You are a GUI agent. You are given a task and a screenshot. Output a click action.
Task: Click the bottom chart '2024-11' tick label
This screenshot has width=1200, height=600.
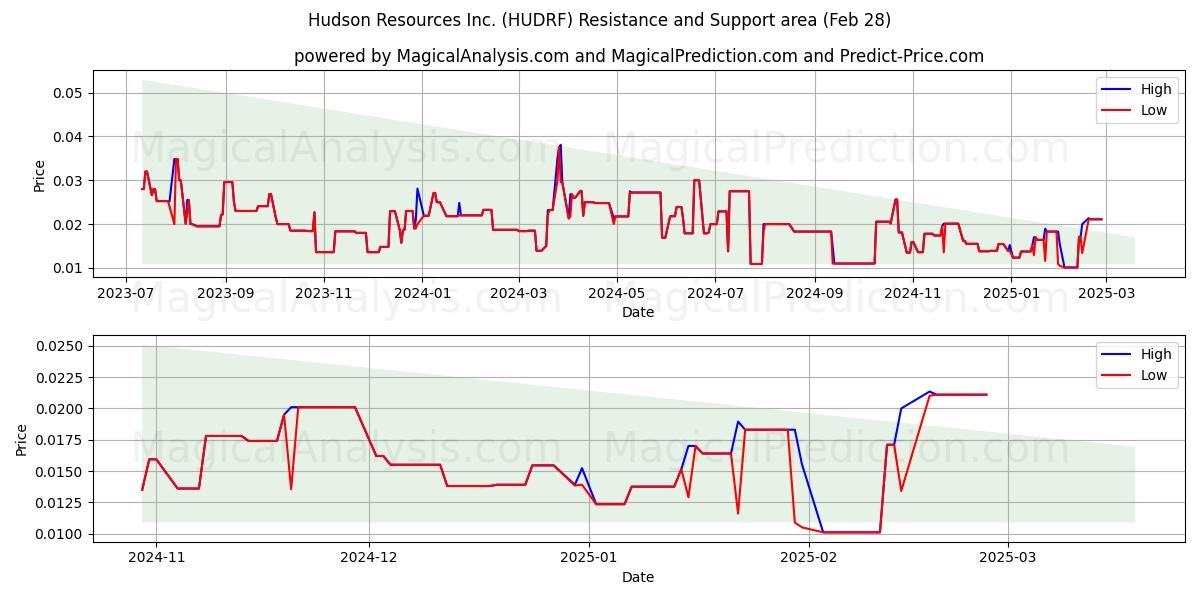point(156,557)
